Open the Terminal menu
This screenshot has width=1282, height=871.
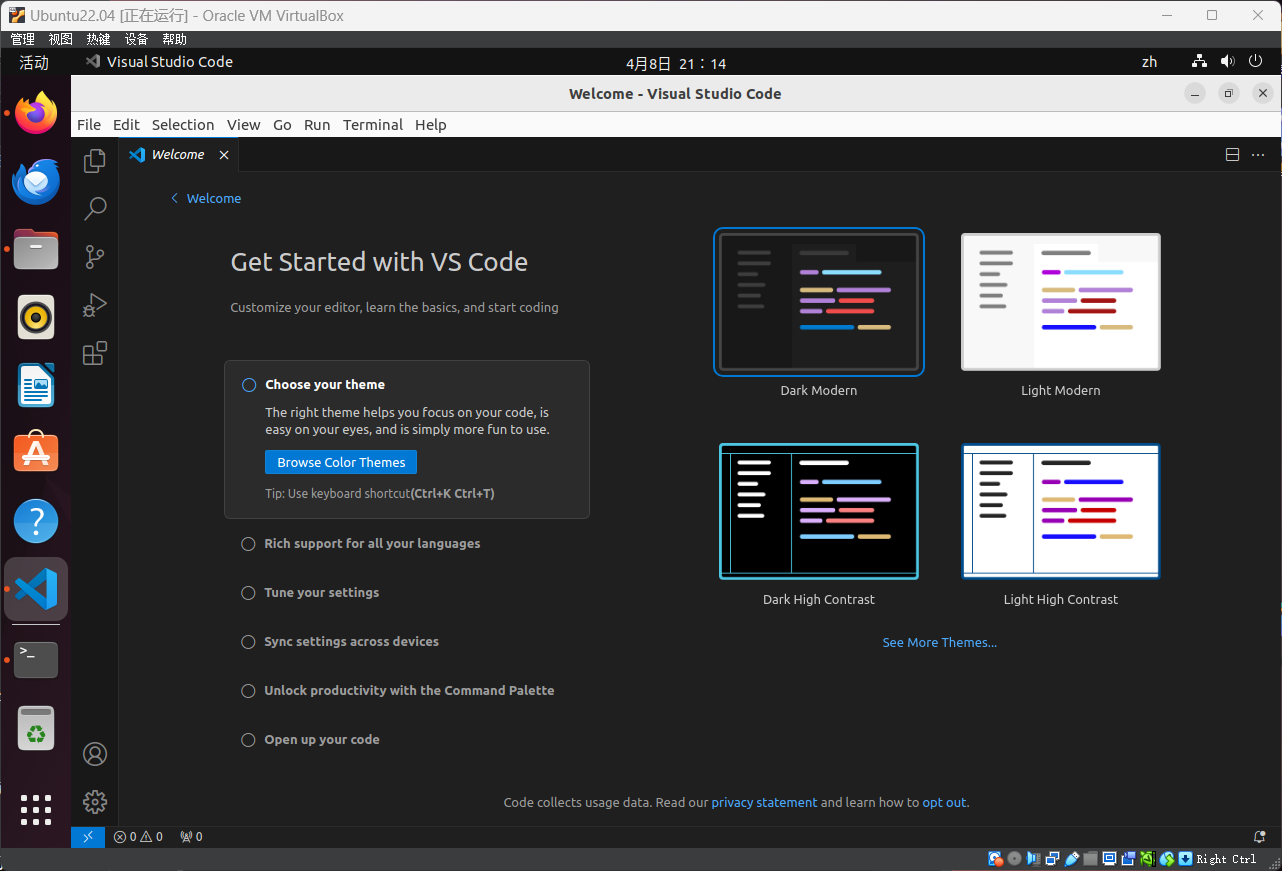(x=372, y=124)
